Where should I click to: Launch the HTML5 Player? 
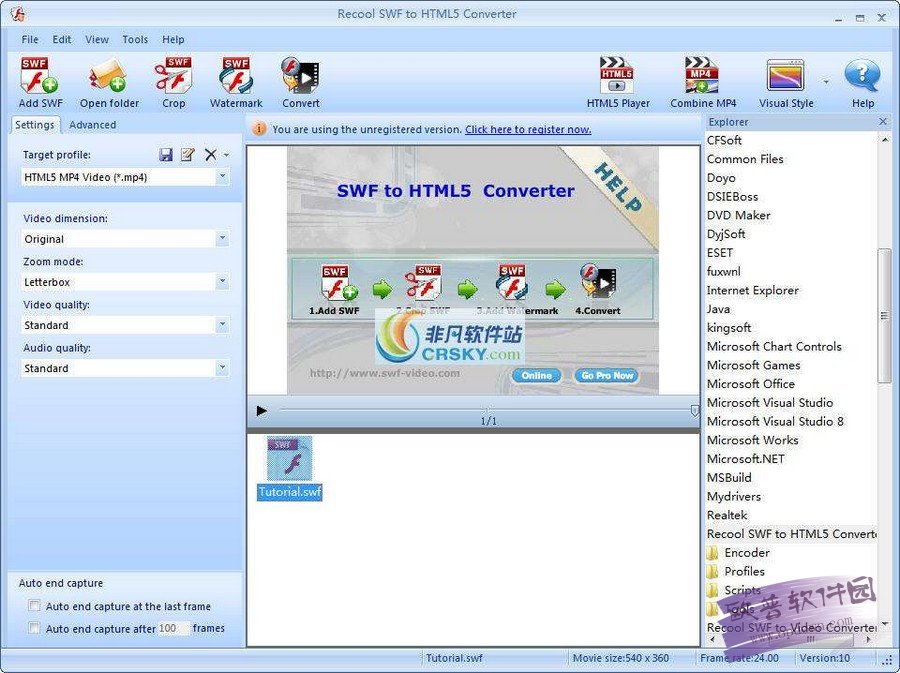[x=617, y=75]
